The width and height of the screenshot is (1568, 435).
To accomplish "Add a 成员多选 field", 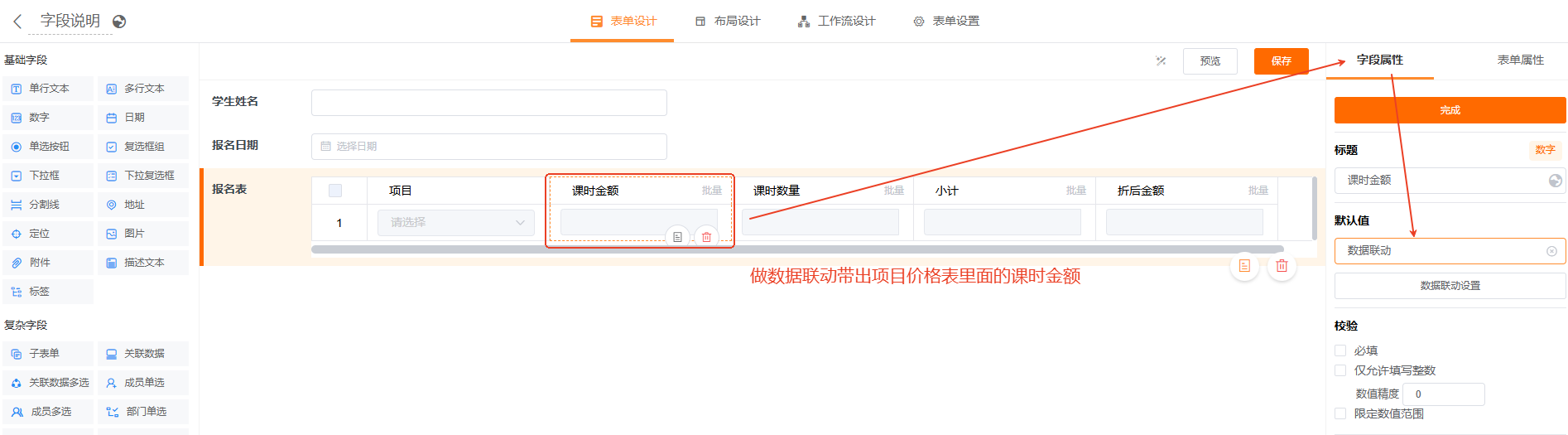I will [x=48, y=412].
